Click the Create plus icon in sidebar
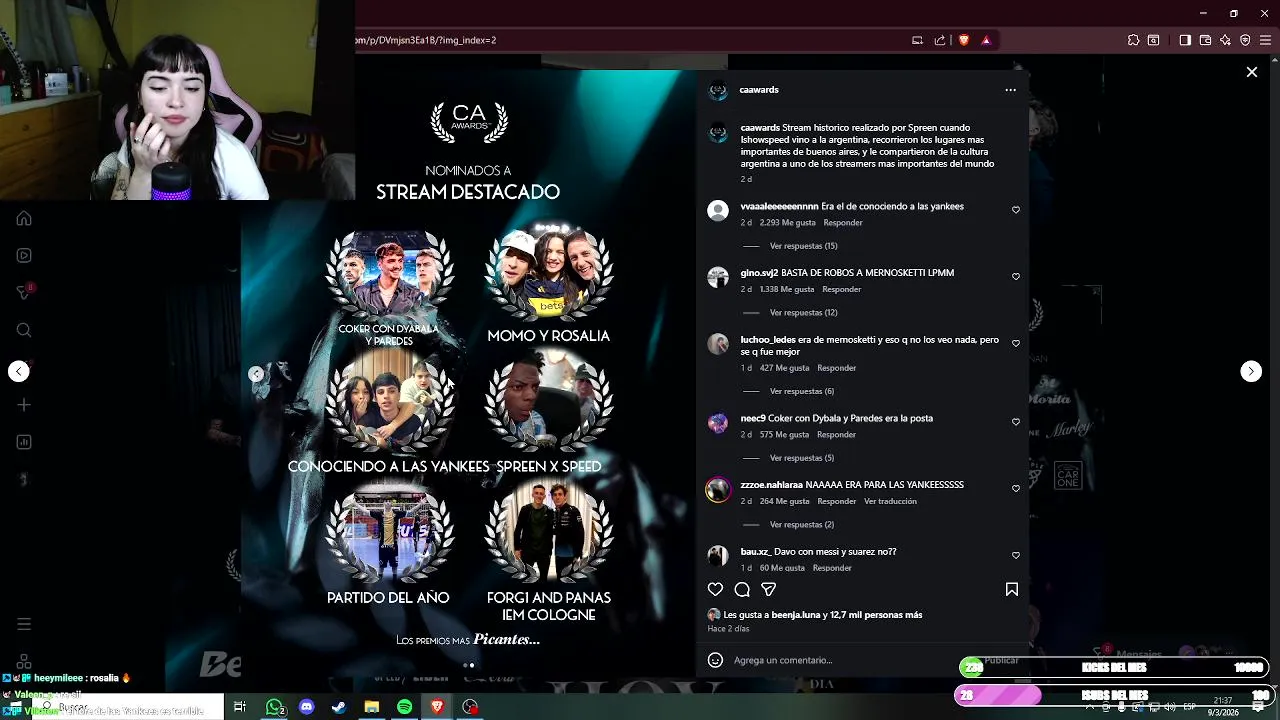 pos(24,405)
